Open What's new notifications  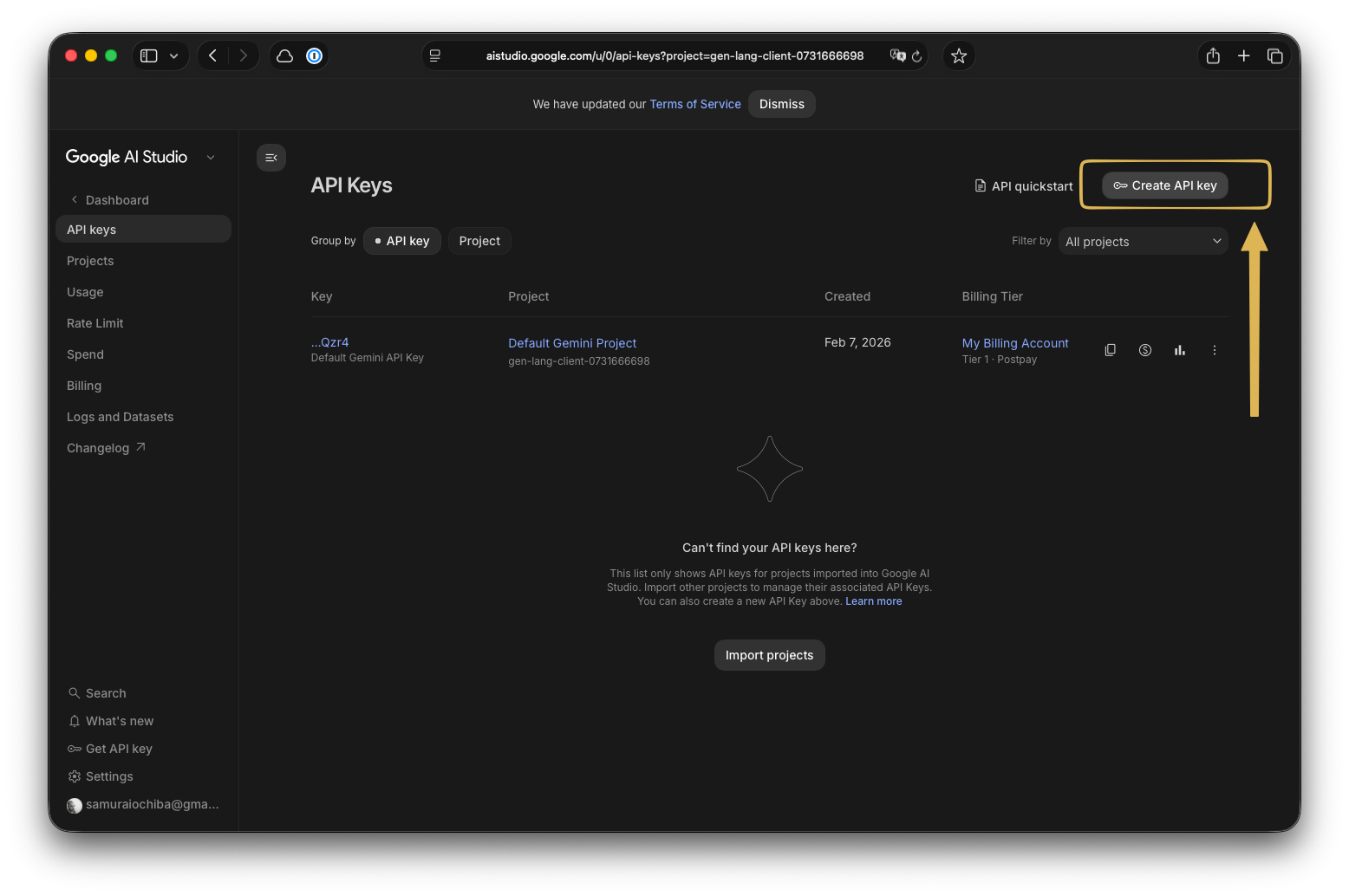[111, 721]
